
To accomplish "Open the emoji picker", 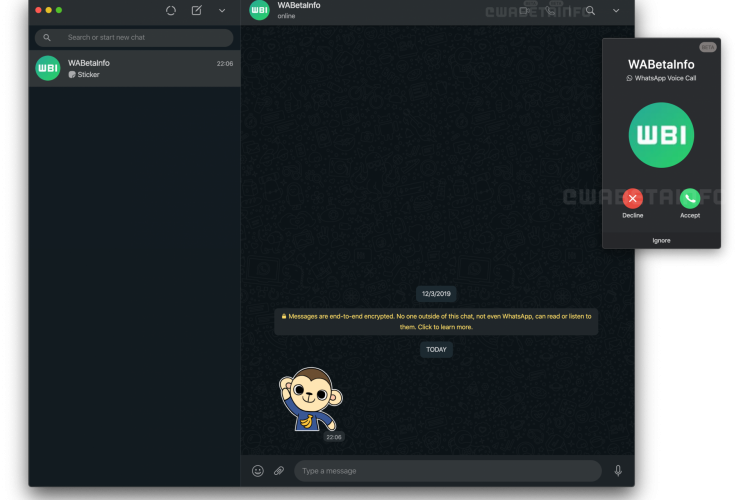I will [257, 471].
